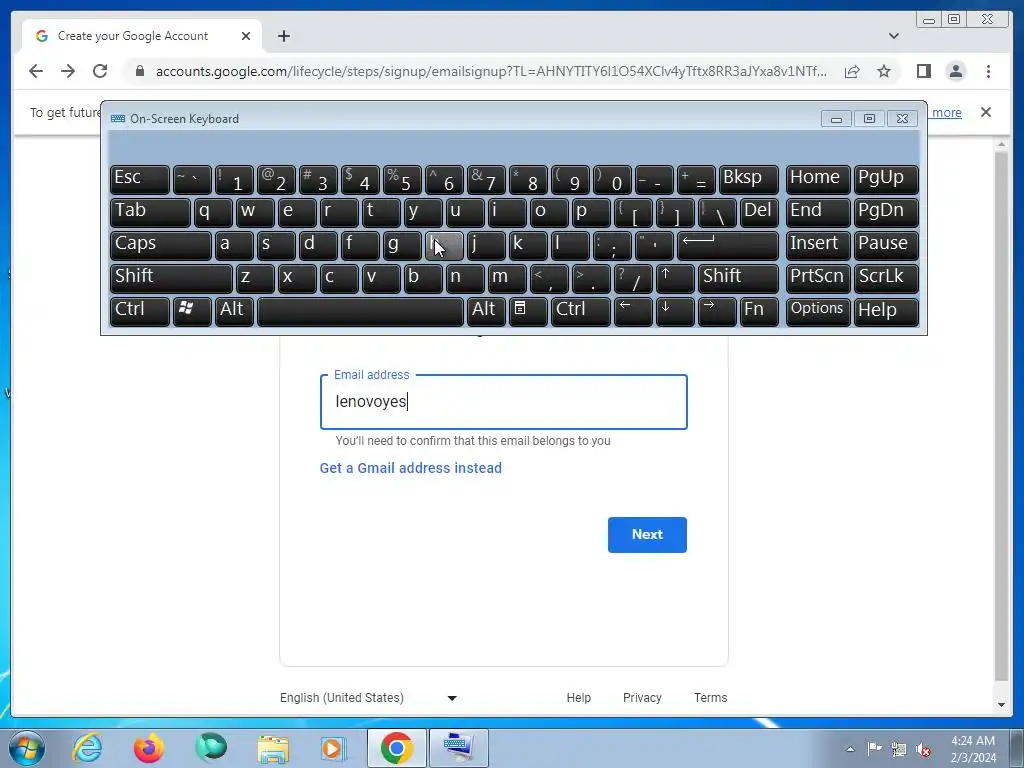Click the period key on On-Screen Keyboard
Screen dimensions: 1024x768
(591, 278)
